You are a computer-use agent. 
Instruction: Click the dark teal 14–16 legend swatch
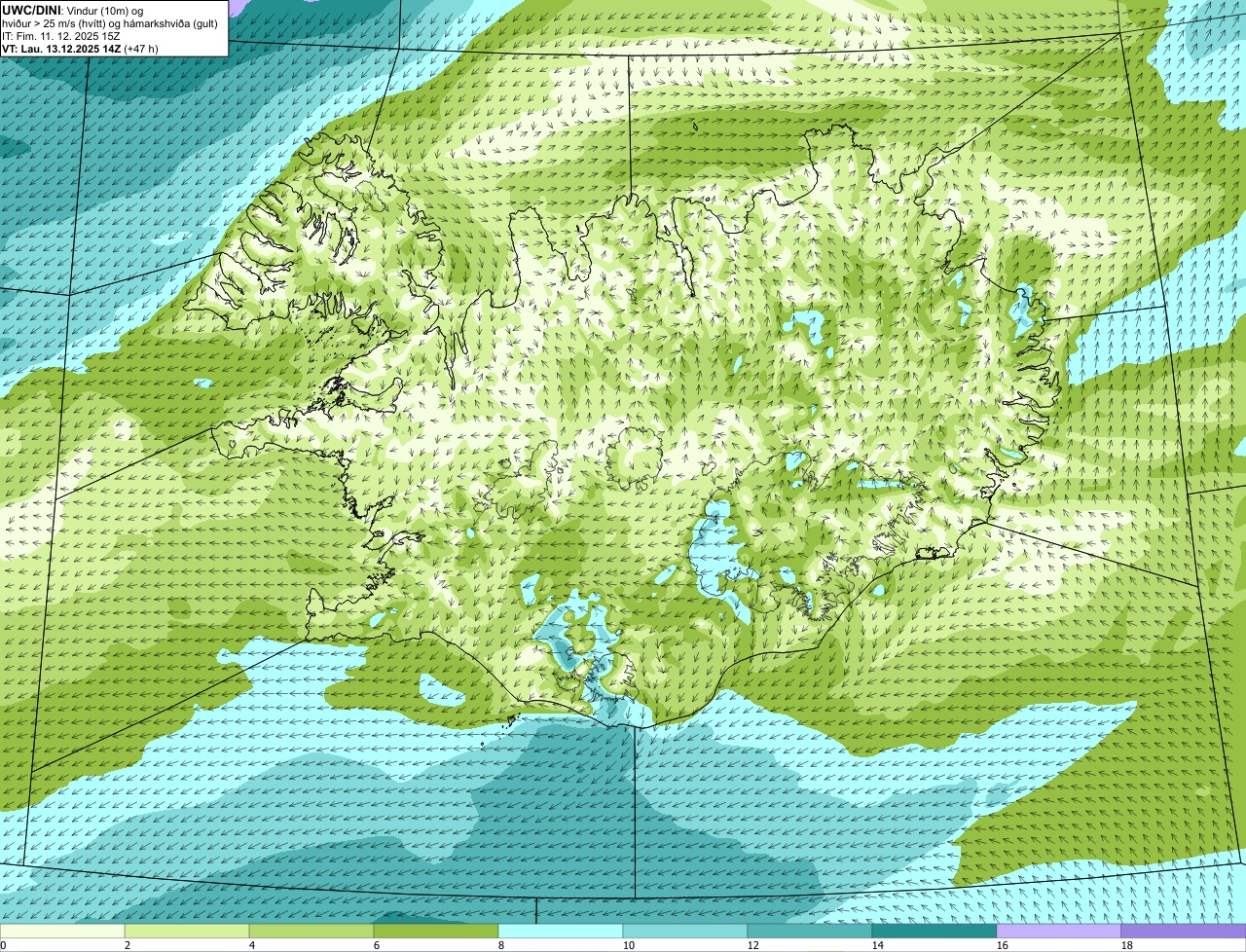[934, 931]
